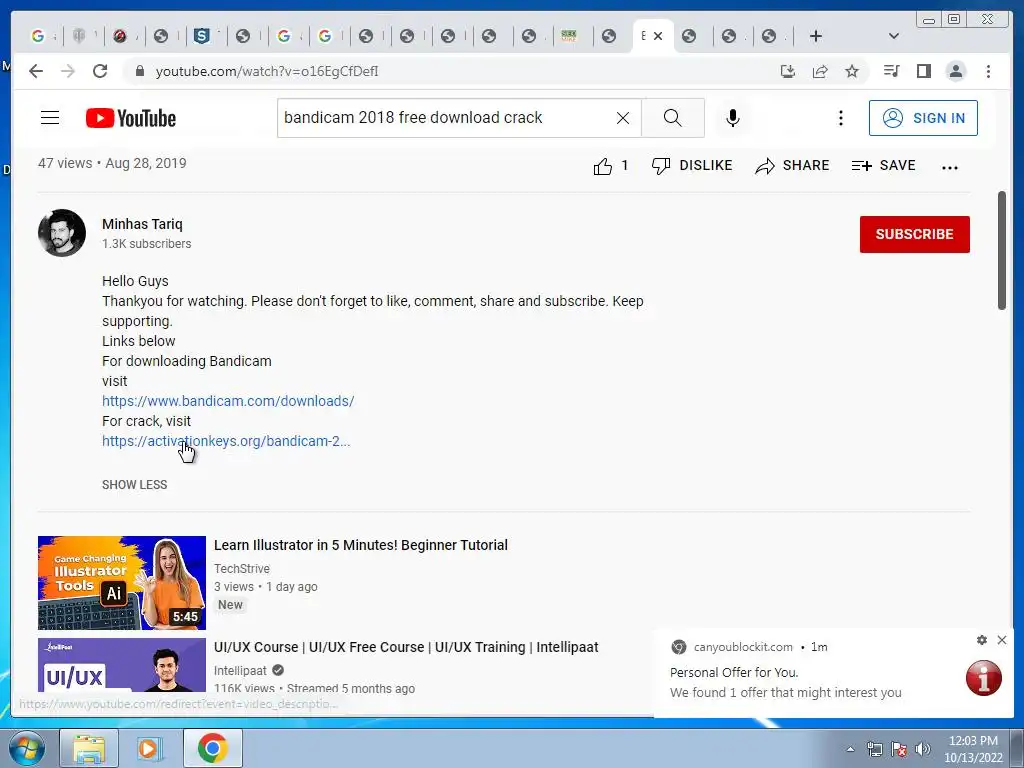Image resolution: width=1024 pixels, height=768 pixels.
Task: Click inside the YouTube search field
Action: click(447, 118)
